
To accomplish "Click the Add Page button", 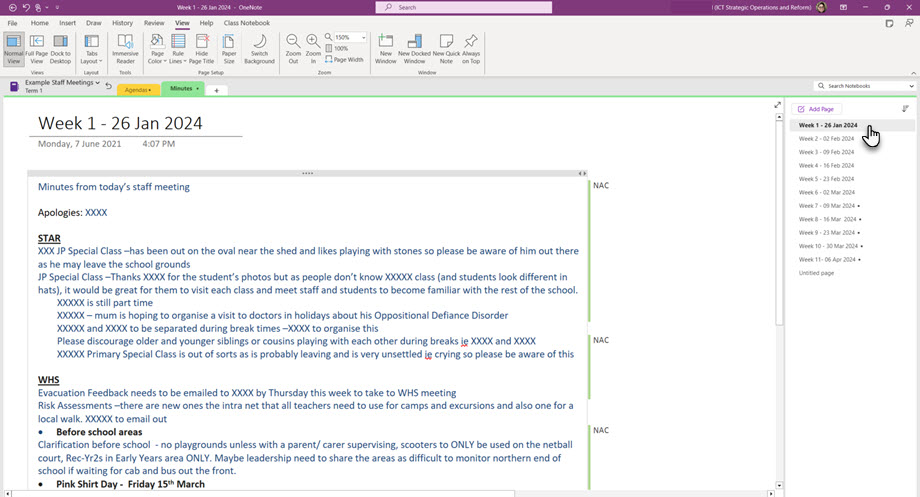I will point(816,109).
